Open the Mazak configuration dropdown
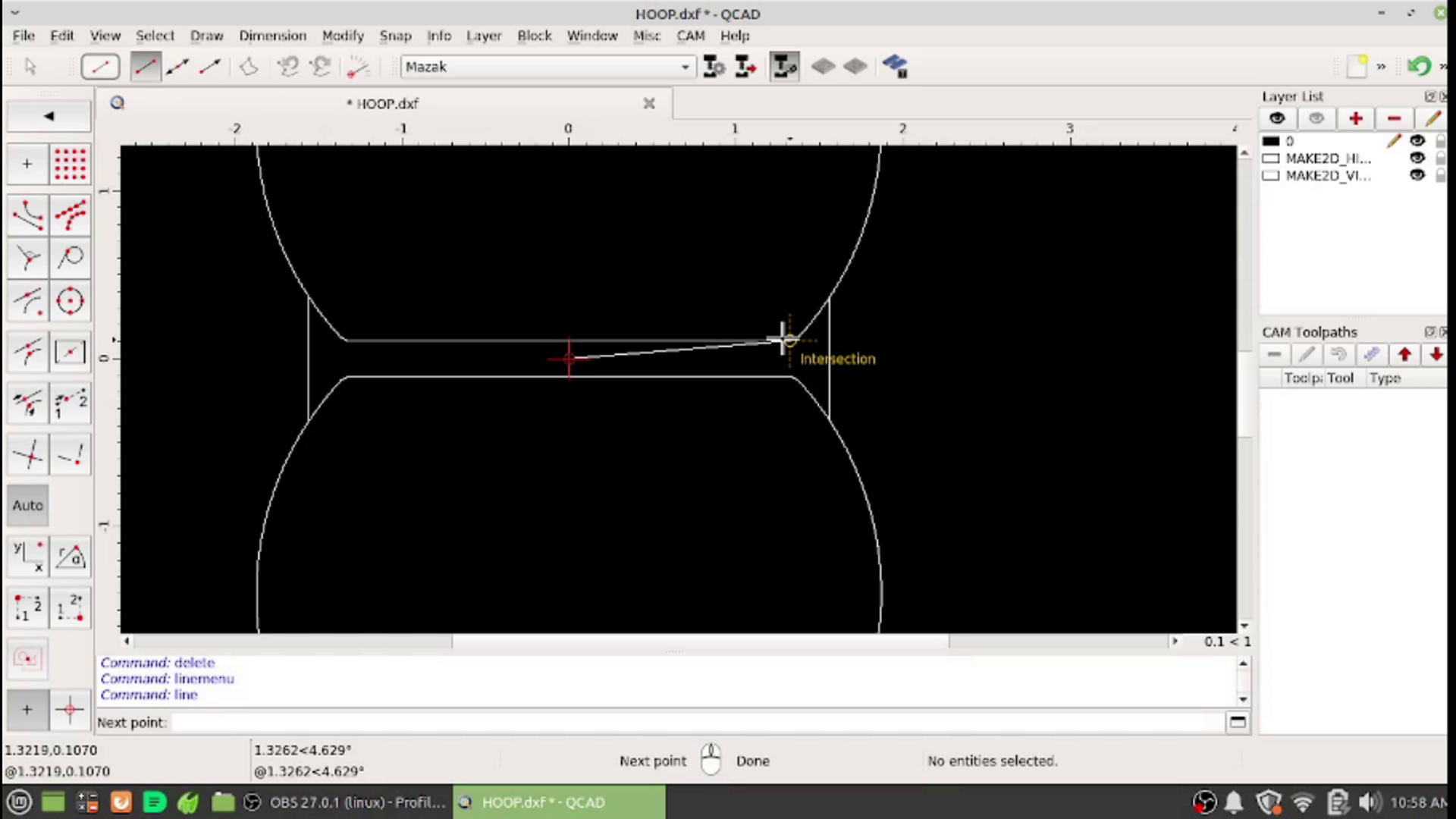1456x819 pixels. click(548, 67)
